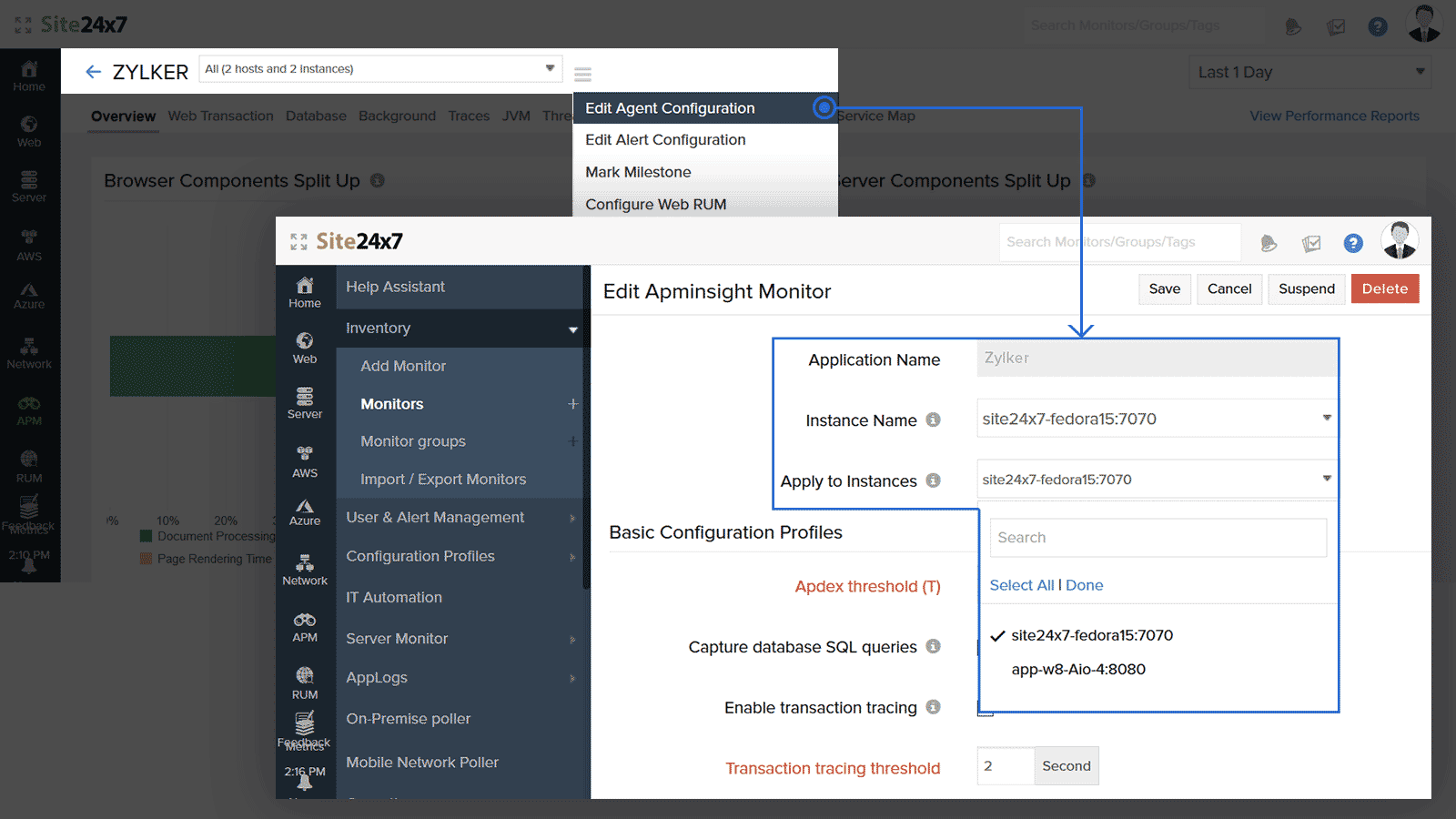The width and height of the screenshot is (1456, 819).
Task: Switch to the Web Transaction tab
Action: 220,116
